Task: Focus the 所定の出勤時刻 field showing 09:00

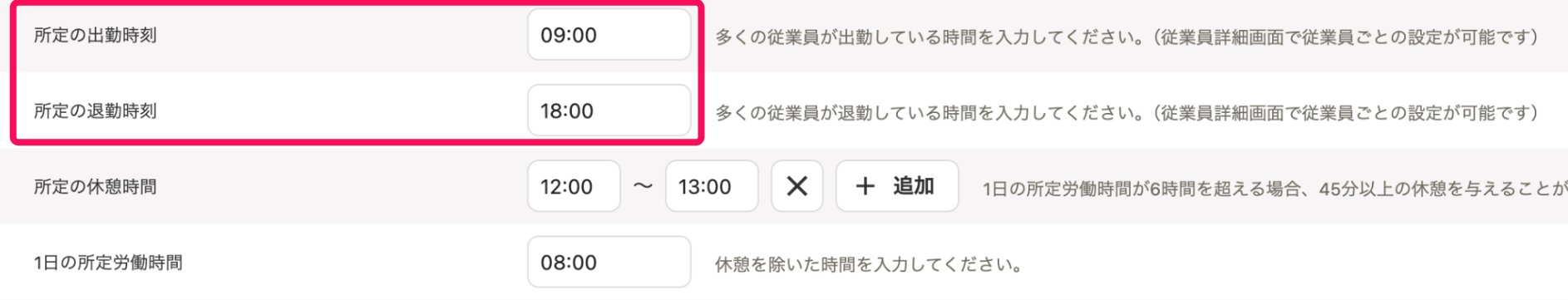Action: (x=609, y=35)
